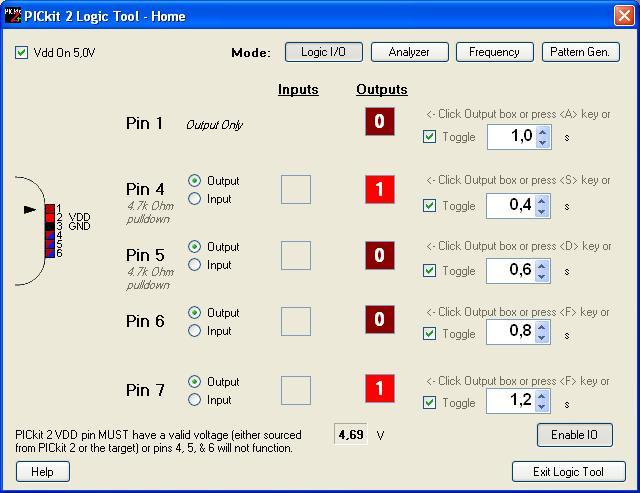This screenshot has width=640, height=493.
Task: Increase Pin 5 toggle time 0,6
Action: click(542, 266)
